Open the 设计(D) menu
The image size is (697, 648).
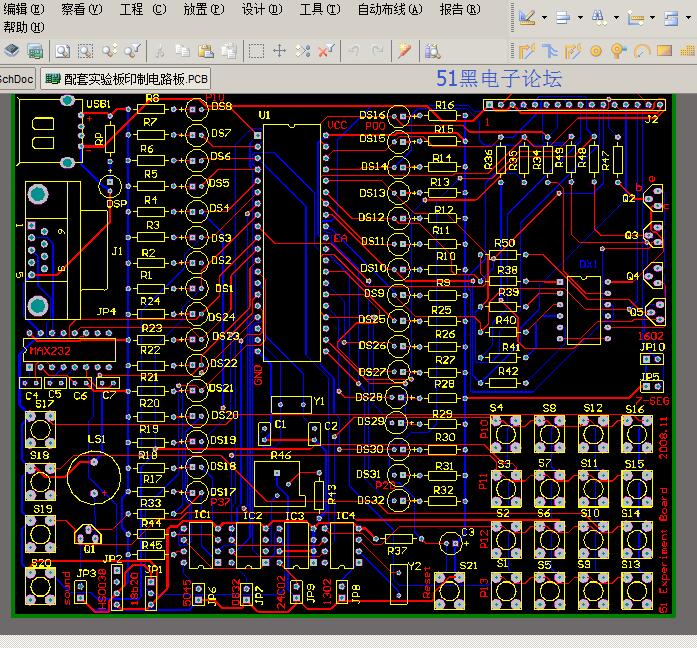(262, 9)
